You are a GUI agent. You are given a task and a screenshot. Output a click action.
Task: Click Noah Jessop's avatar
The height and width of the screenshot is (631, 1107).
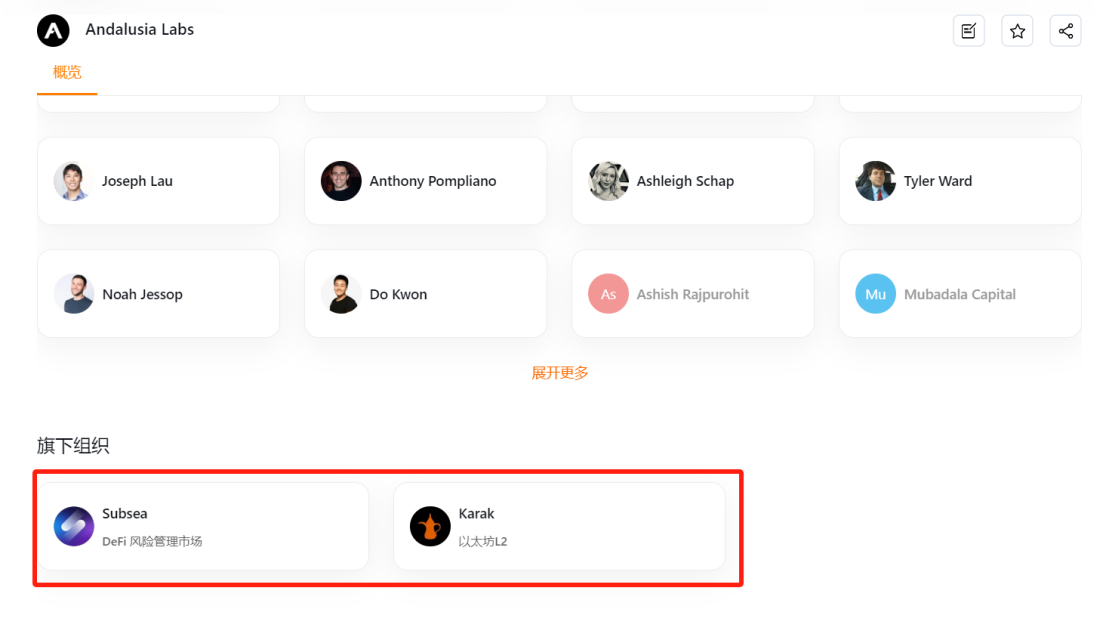73,294
